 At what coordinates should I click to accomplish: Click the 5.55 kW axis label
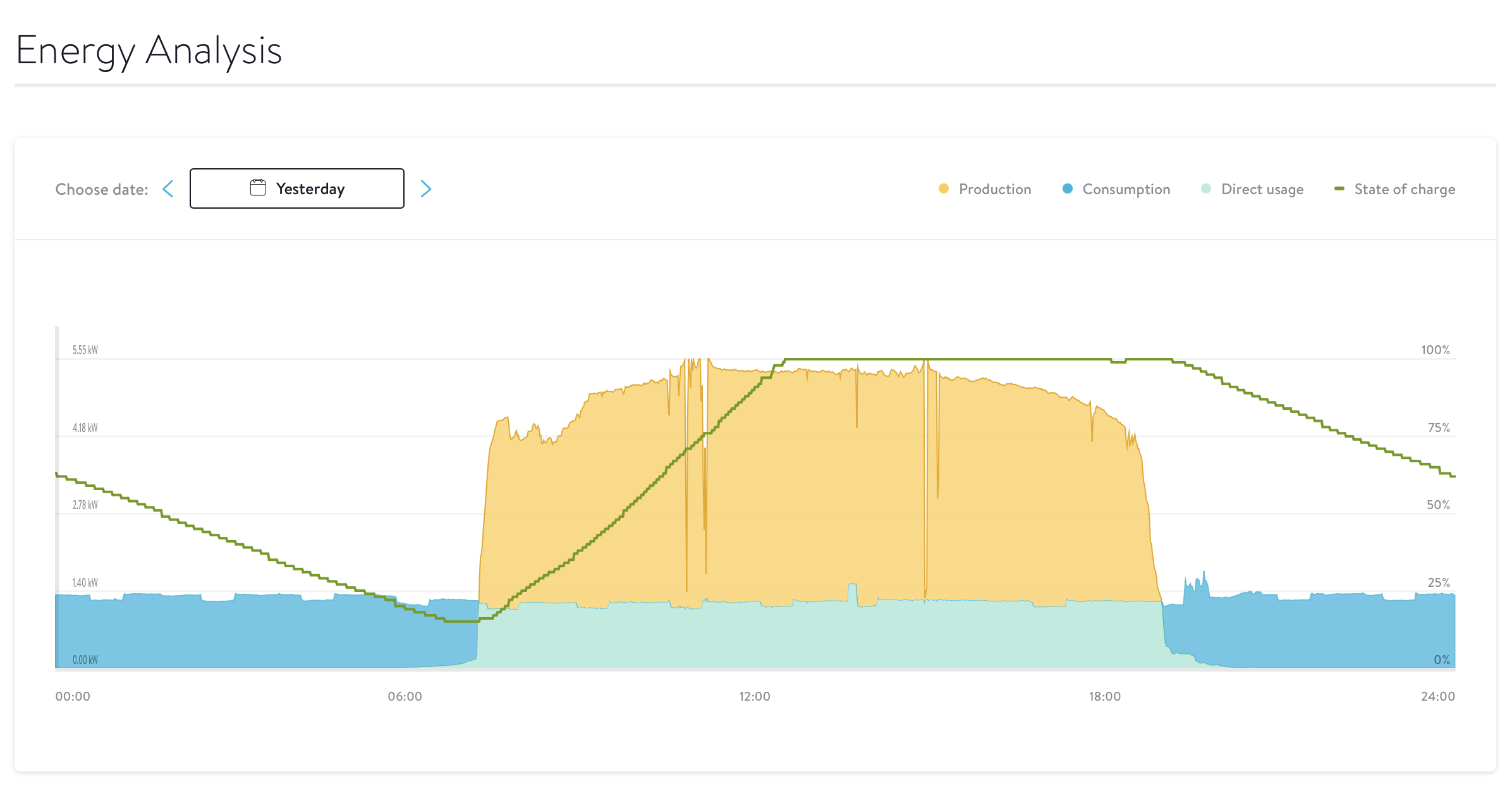[85, 350]
